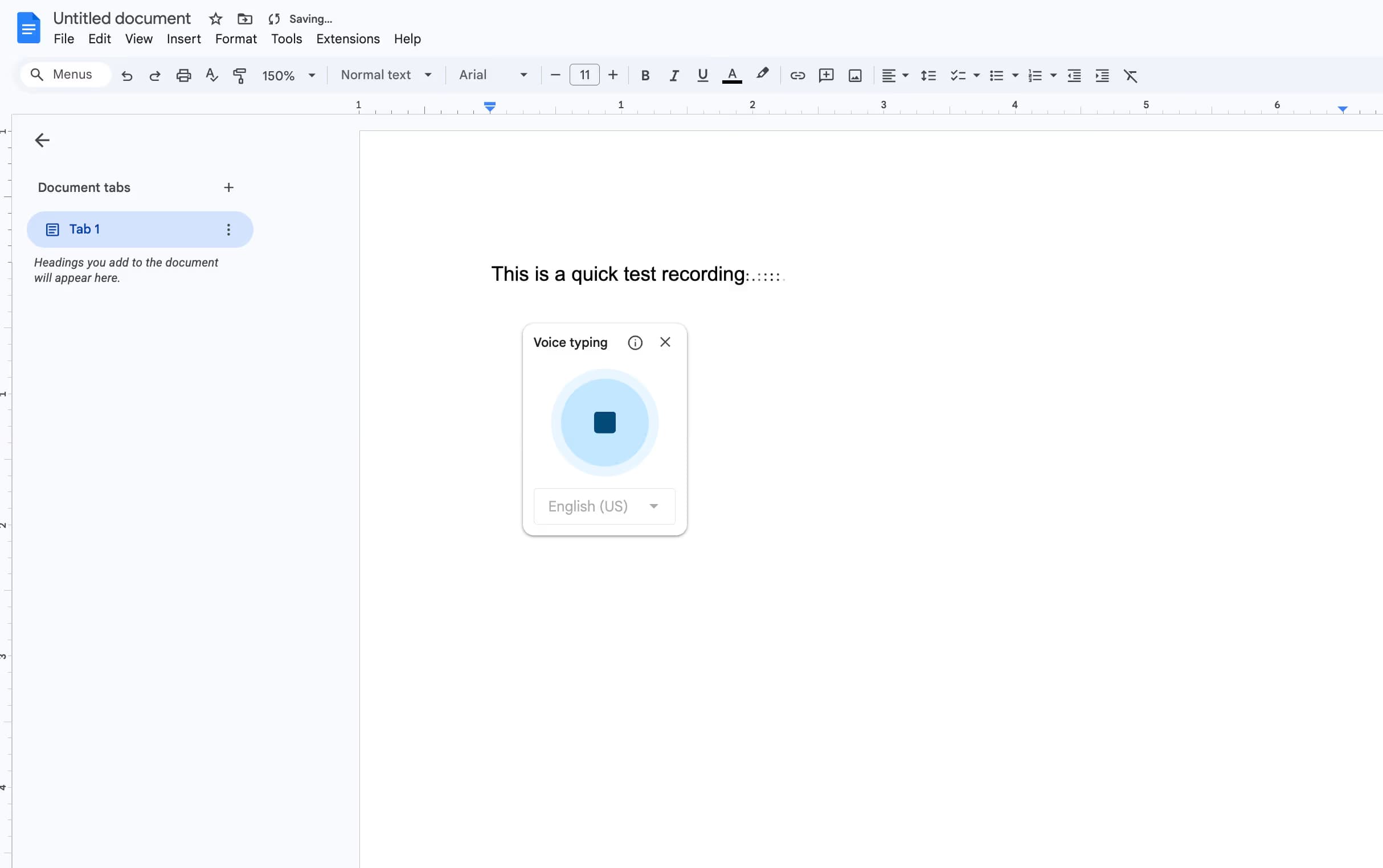Image resolution: width=1383 pixels, height=868 pixels.
Task: Star the Untitled document
Action: (215, 19)
